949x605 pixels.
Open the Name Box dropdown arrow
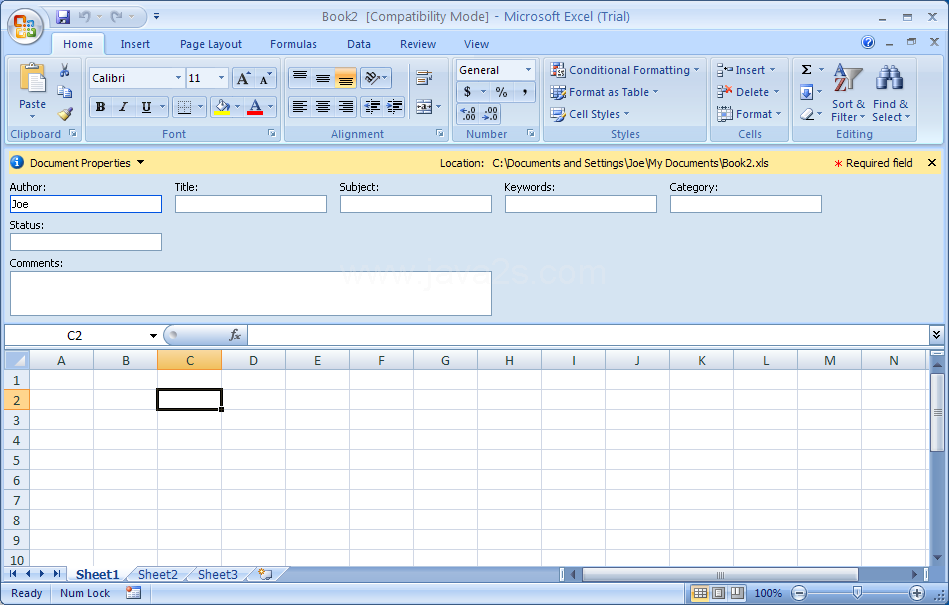pyautogui.click(x=153, y=335)
